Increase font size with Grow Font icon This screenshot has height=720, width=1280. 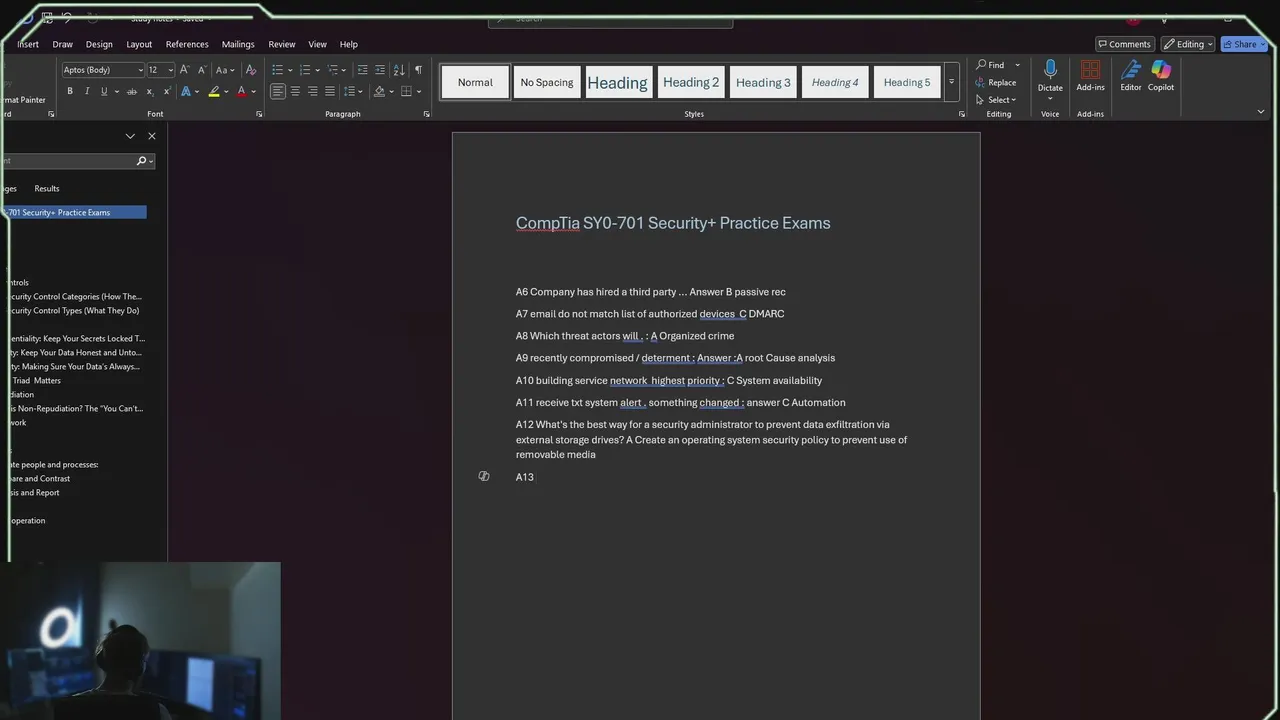pyautogui.click(x=185, y=70)
